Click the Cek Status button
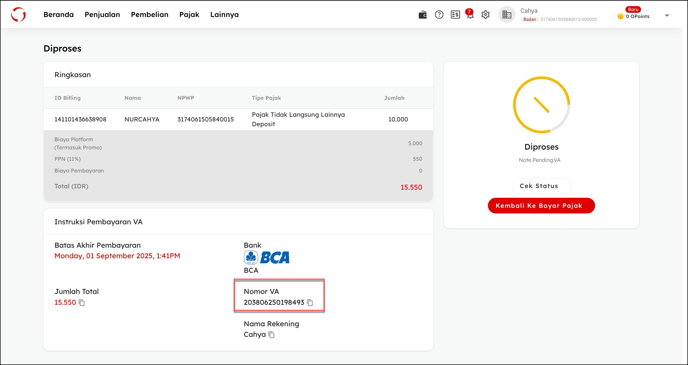The height and width of the screenshot is (365, 688). click(541, 186)
